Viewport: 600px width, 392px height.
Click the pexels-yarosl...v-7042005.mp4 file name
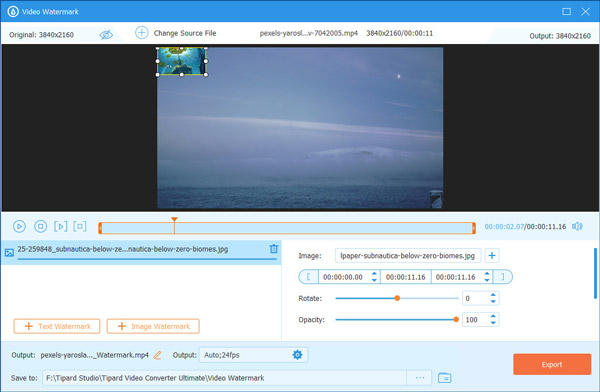click(x=308, y=33)
